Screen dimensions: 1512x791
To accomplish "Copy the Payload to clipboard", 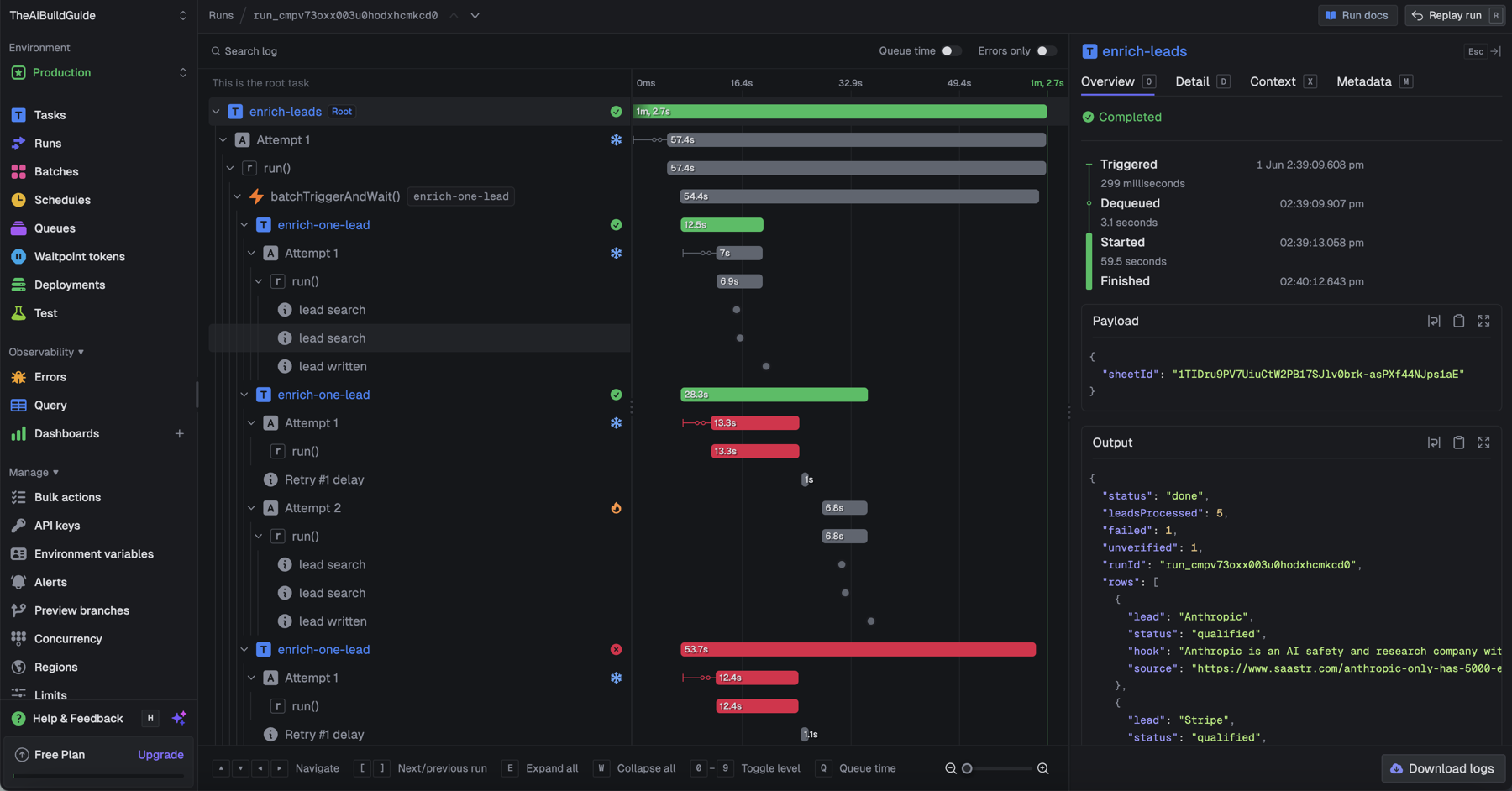I will pos(1459,321).
